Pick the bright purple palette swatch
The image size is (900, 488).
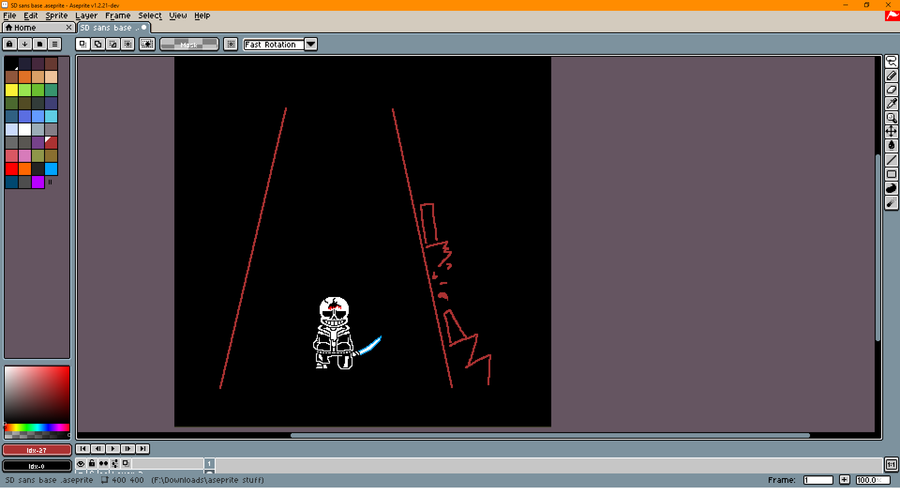point(38,182)
